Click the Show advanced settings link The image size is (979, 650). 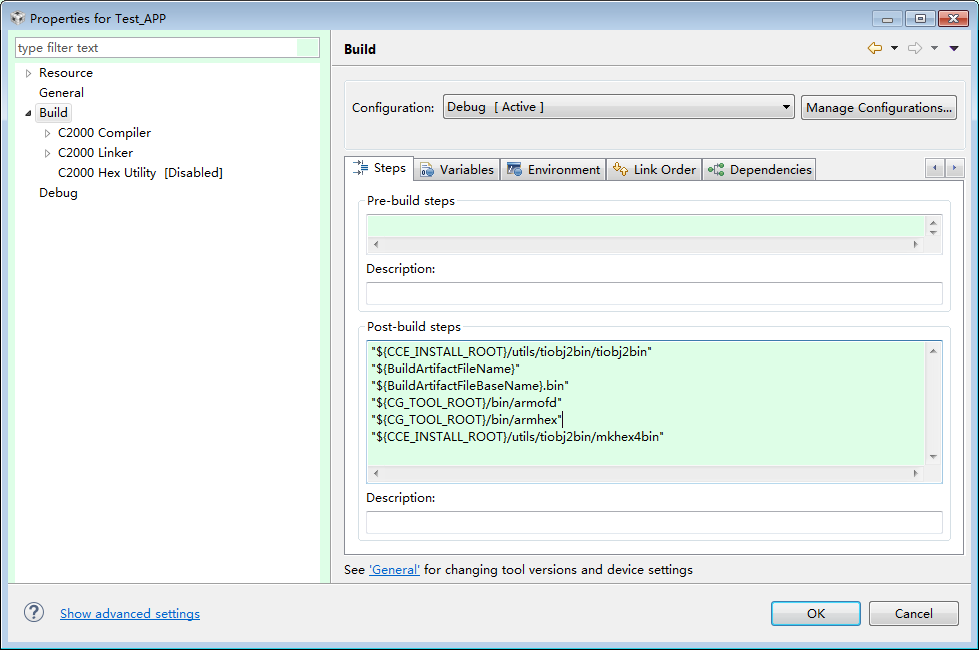(x=130, y=613)
